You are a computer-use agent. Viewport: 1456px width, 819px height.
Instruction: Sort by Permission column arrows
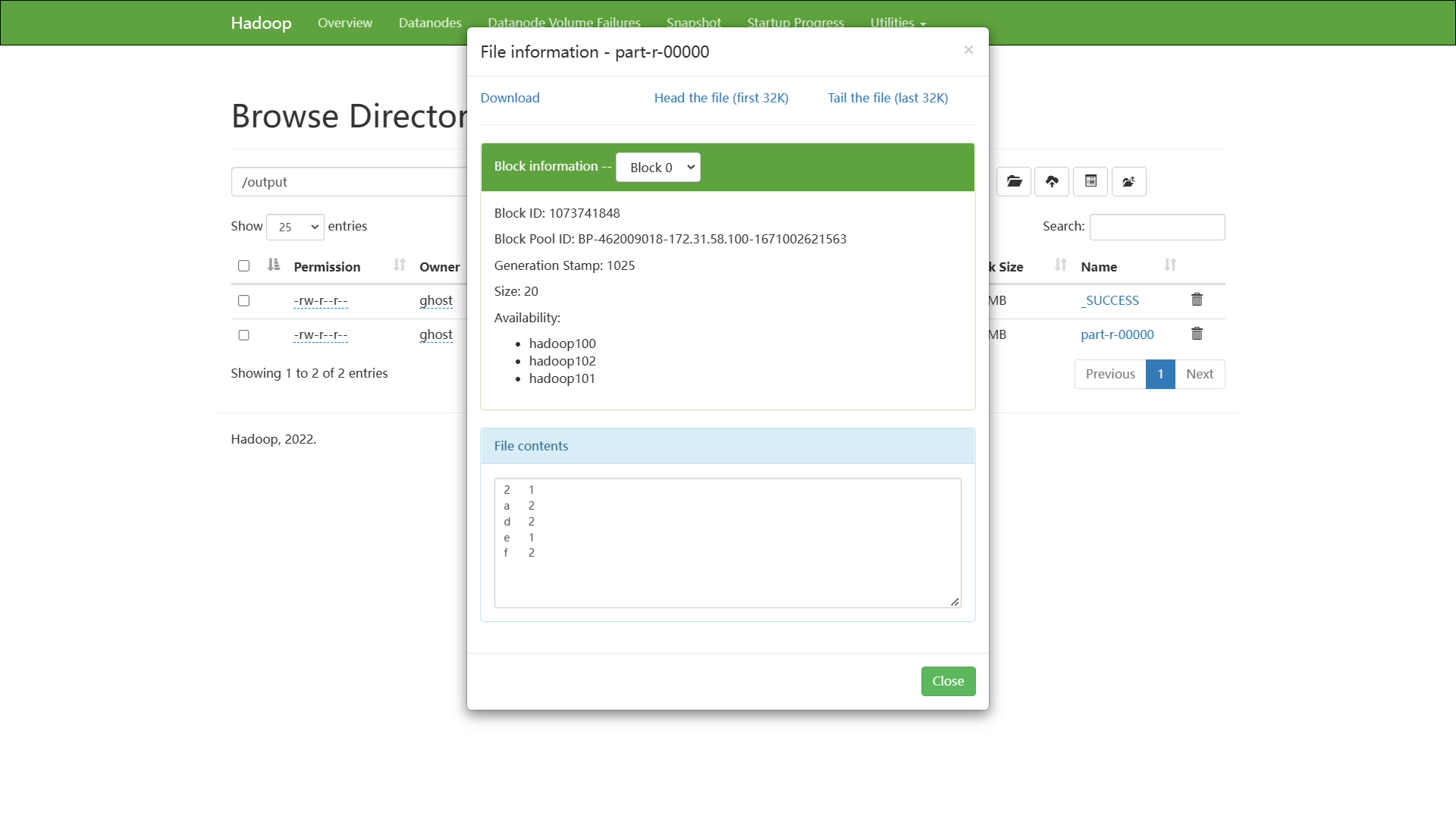pos(400,265)
